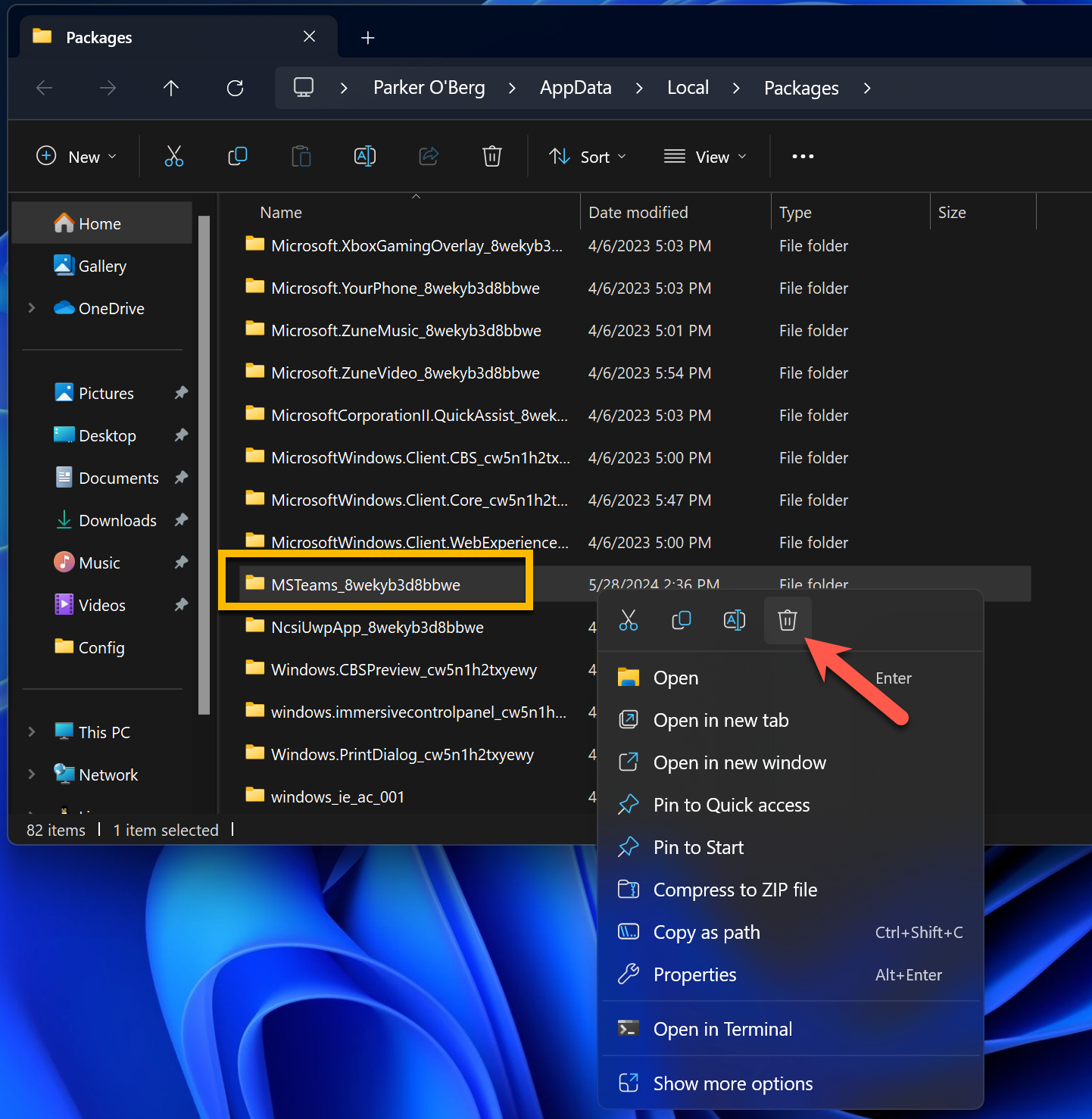Go back with the Back arrow
The width and height of the screenshot is (1092, 1119).
45,89
